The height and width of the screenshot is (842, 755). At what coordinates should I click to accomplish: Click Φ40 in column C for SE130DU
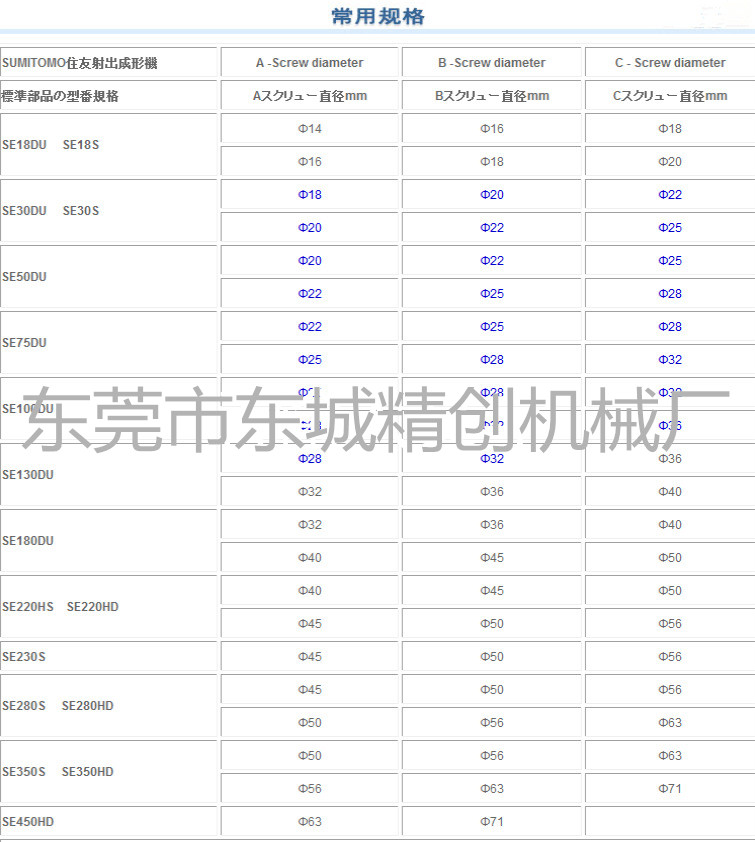[670, 492]
